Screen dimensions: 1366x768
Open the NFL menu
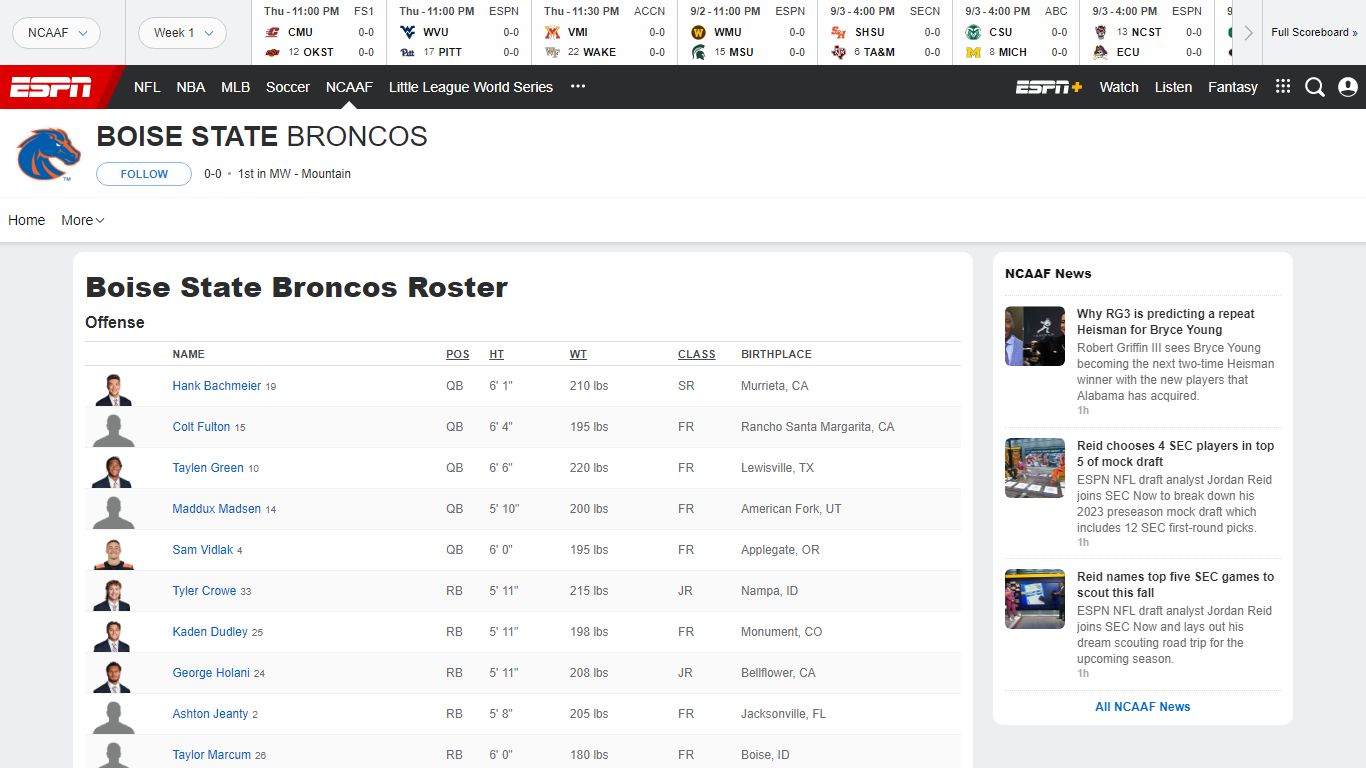[147, 87]
